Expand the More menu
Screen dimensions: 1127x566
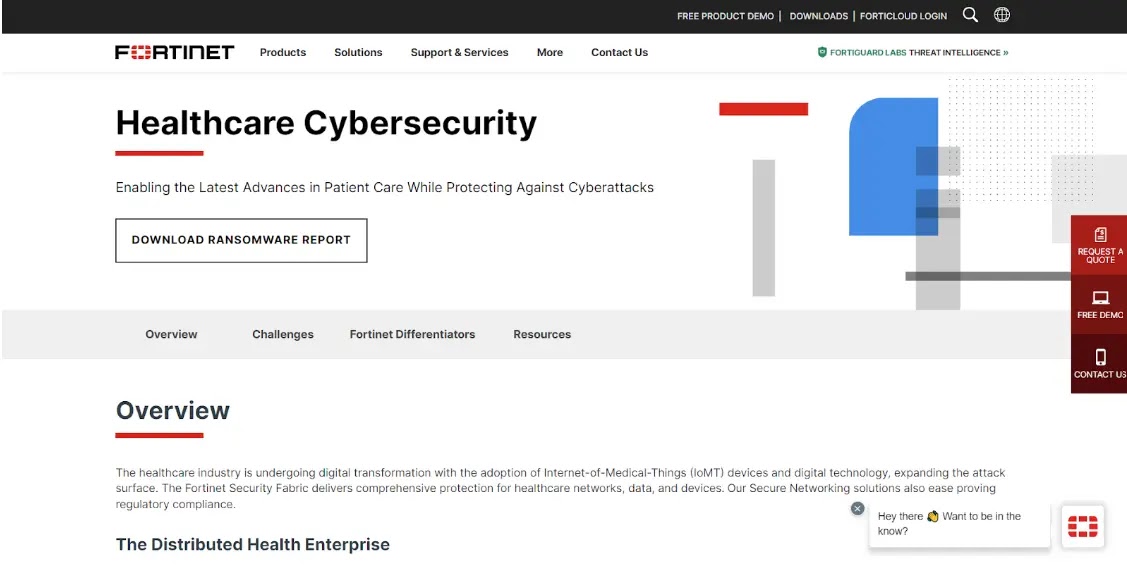pyautogui.click(x=550, y=53)
